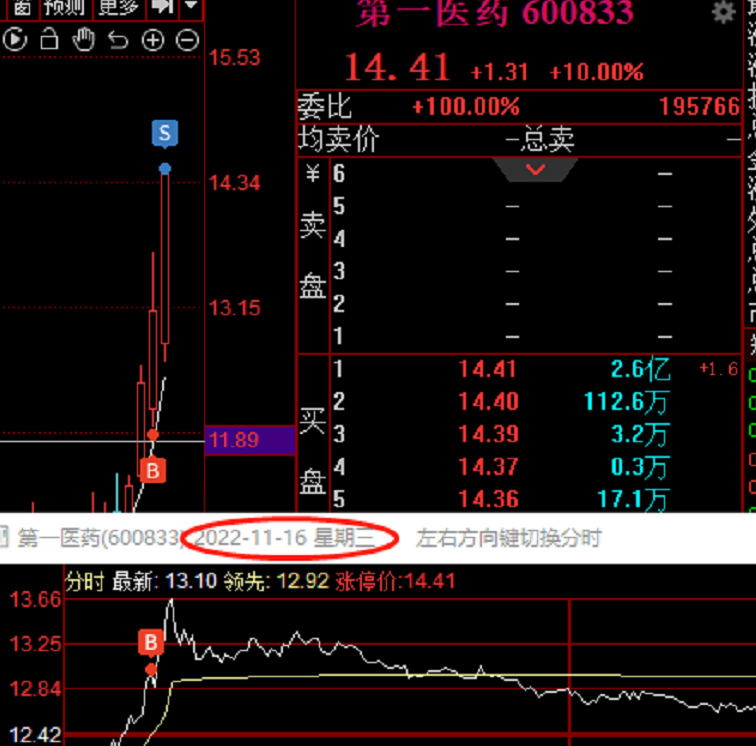
Task: Click the 最新: 13.10 value
Action: point(165,581)
